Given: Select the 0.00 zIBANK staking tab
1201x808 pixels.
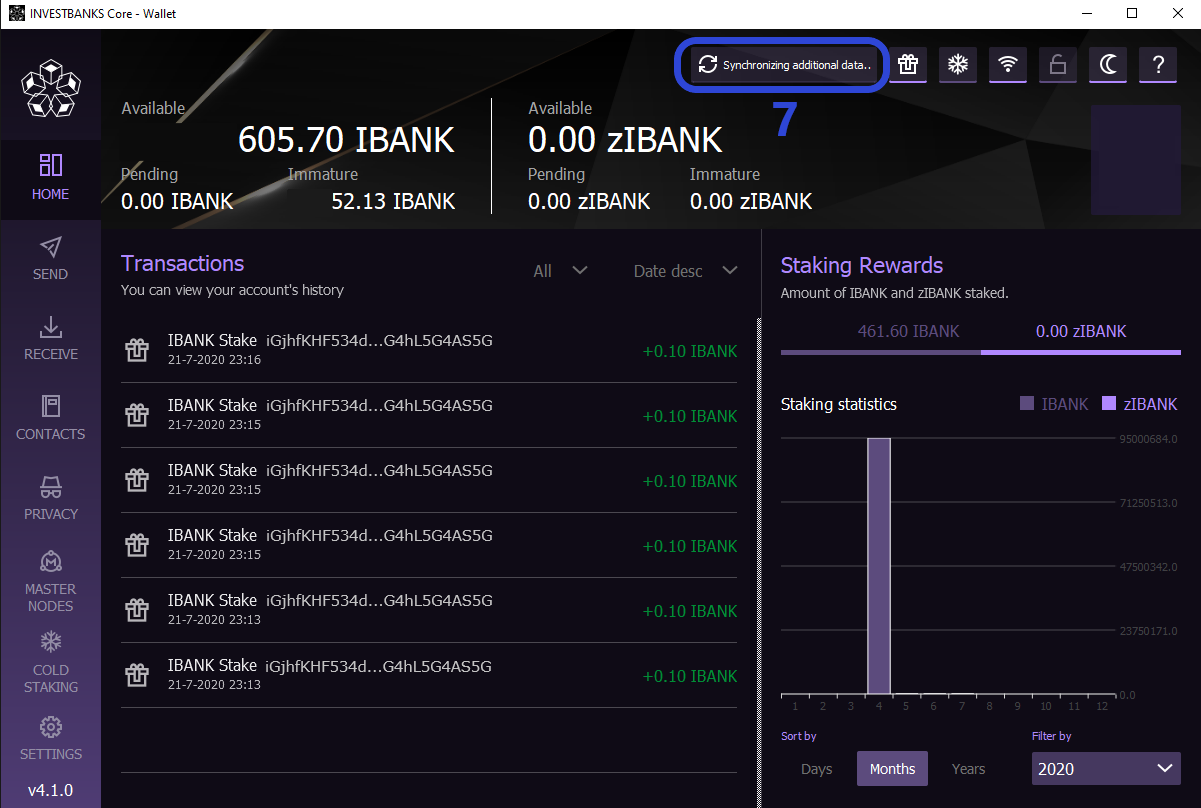Looking at the screenshot, I should pos(1080,331).
